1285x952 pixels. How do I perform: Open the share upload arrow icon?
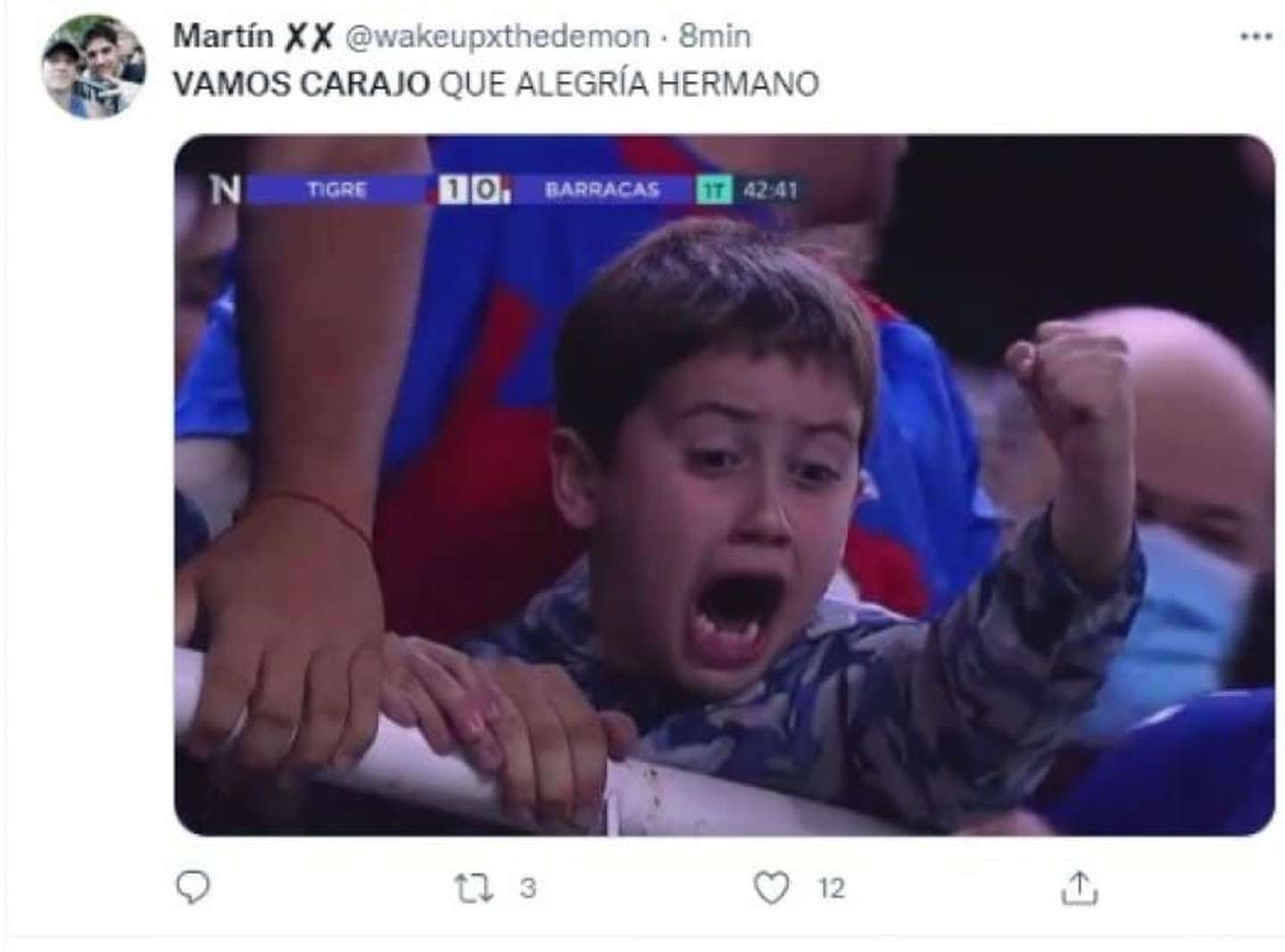pos(1079,888)
